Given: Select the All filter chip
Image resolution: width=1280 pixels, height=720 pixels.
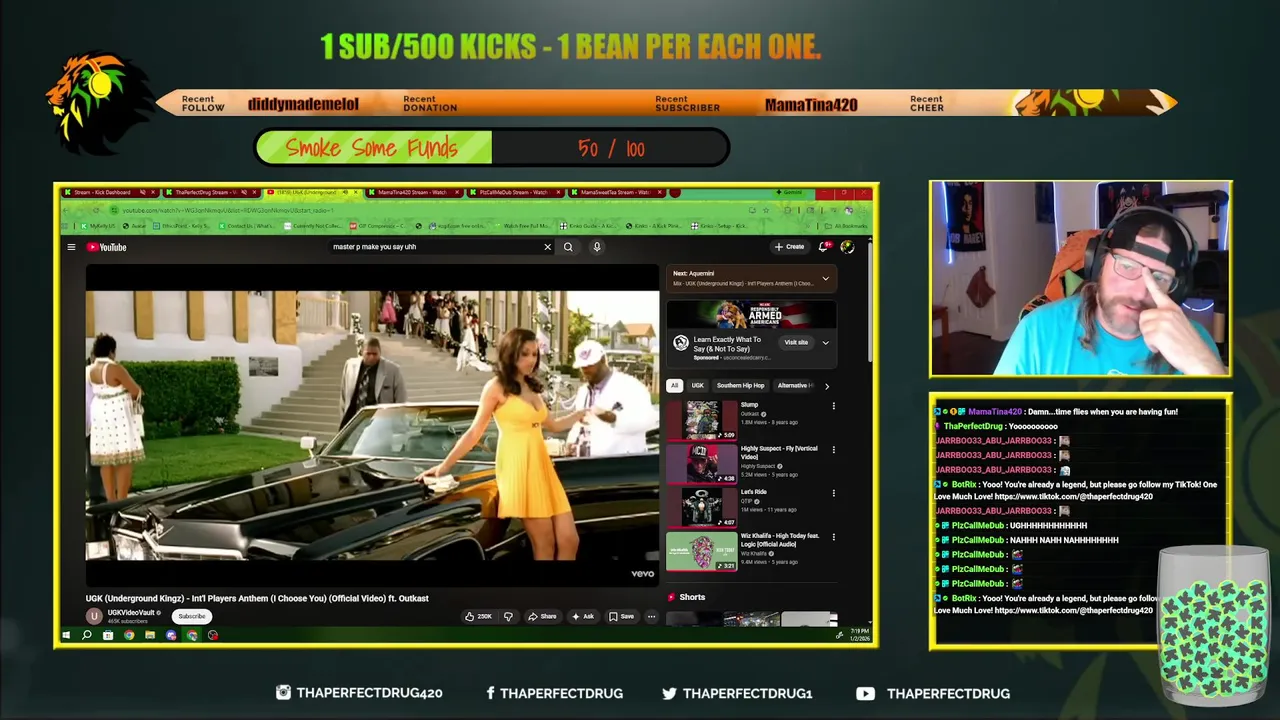Looking at the screenshot, I should tap(674, 386).
